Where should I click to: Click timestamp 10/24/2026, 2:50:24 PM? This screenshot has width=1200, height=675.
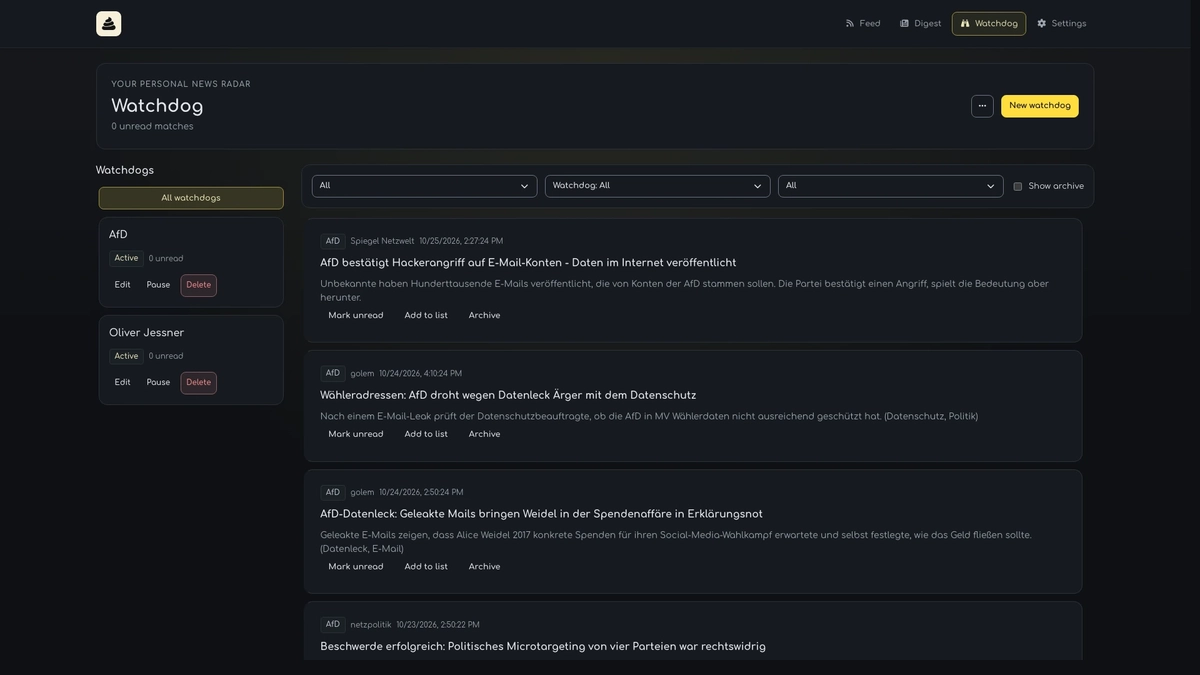point(421,493)
